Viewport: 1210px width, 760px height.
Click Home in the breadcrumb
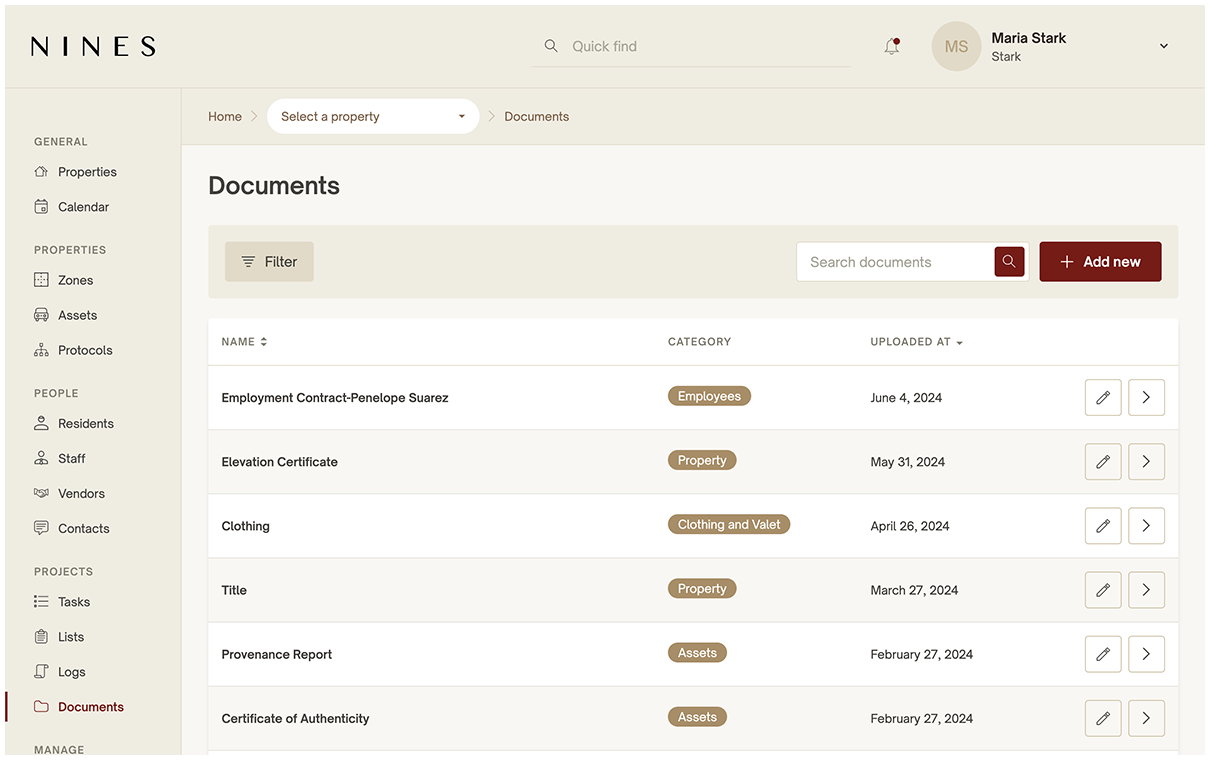point(224,116)
